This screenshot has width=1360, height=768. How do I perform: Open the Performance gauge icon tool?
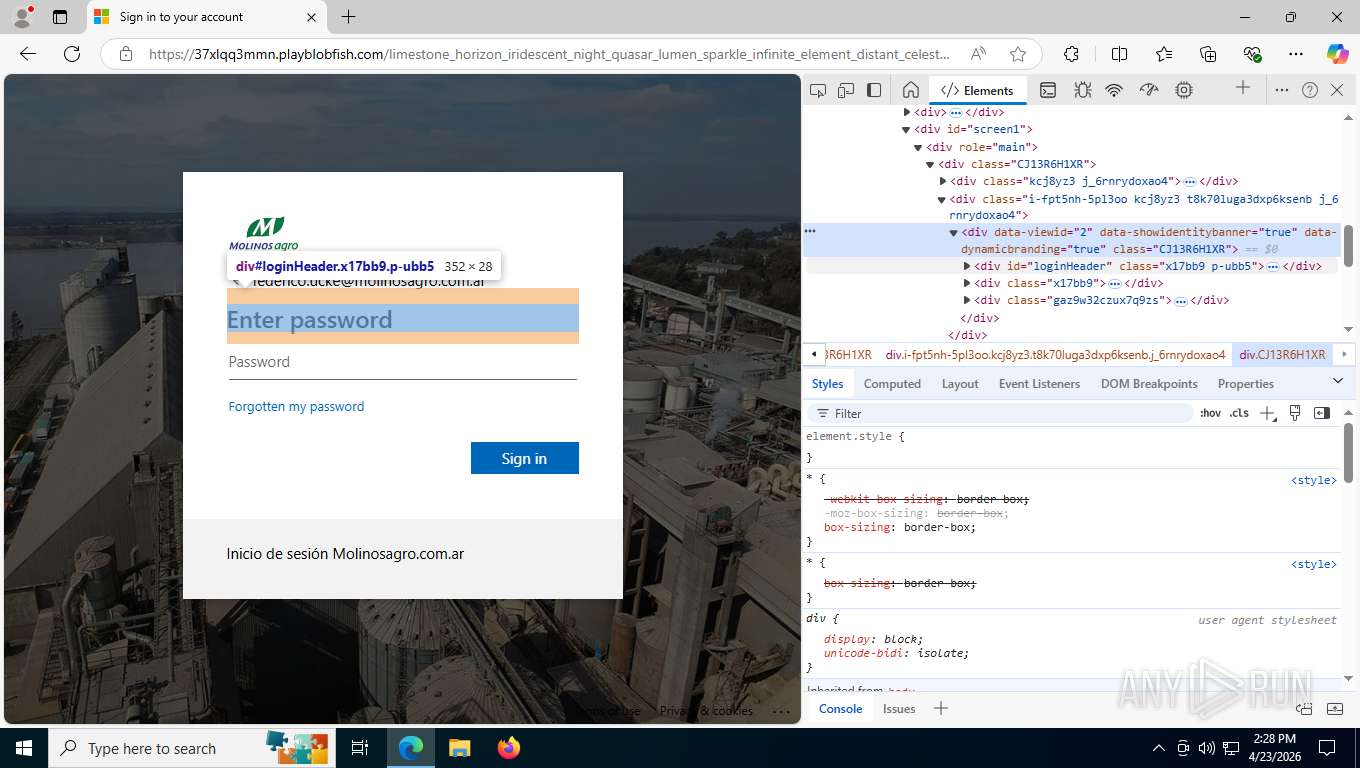coord(1149,90)
